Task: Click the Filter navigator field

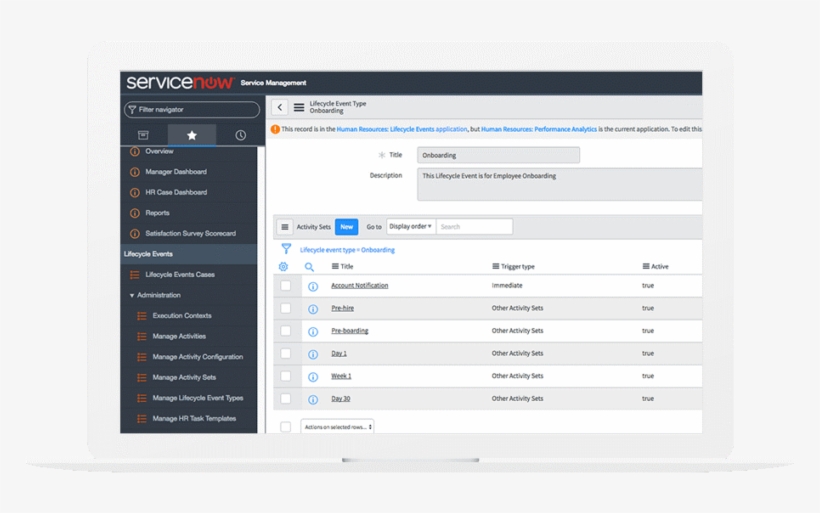Action: [x=192, y=109]
